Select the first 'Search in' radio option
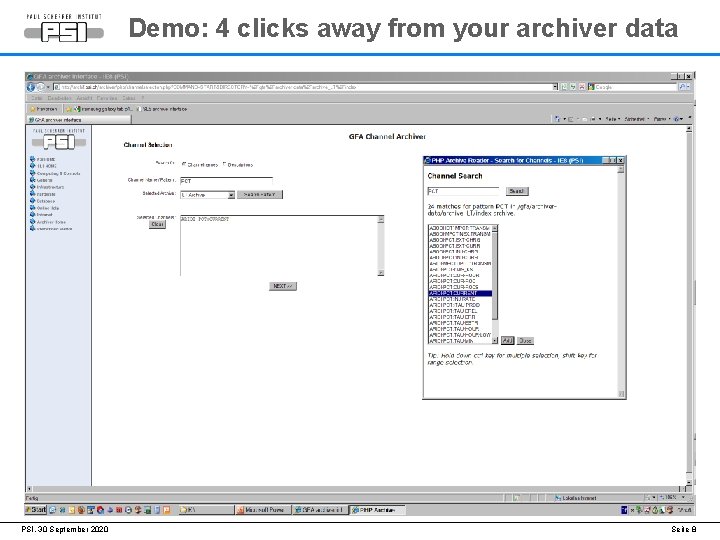Screen dimensions: 720x540 (x=184, y=164)
